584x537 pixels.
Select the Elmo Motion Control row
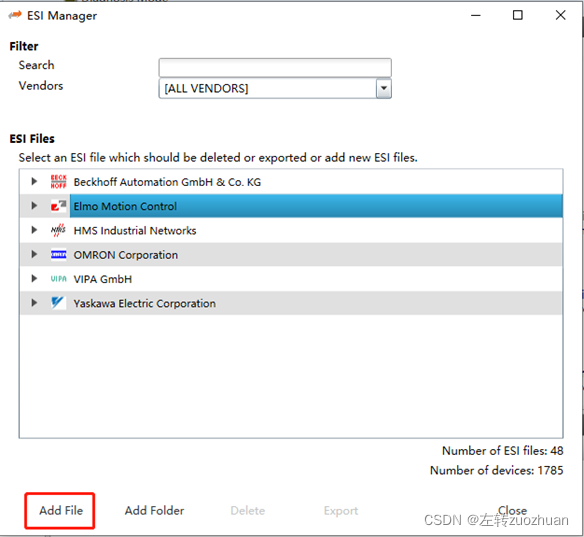[x=291, y=206]
